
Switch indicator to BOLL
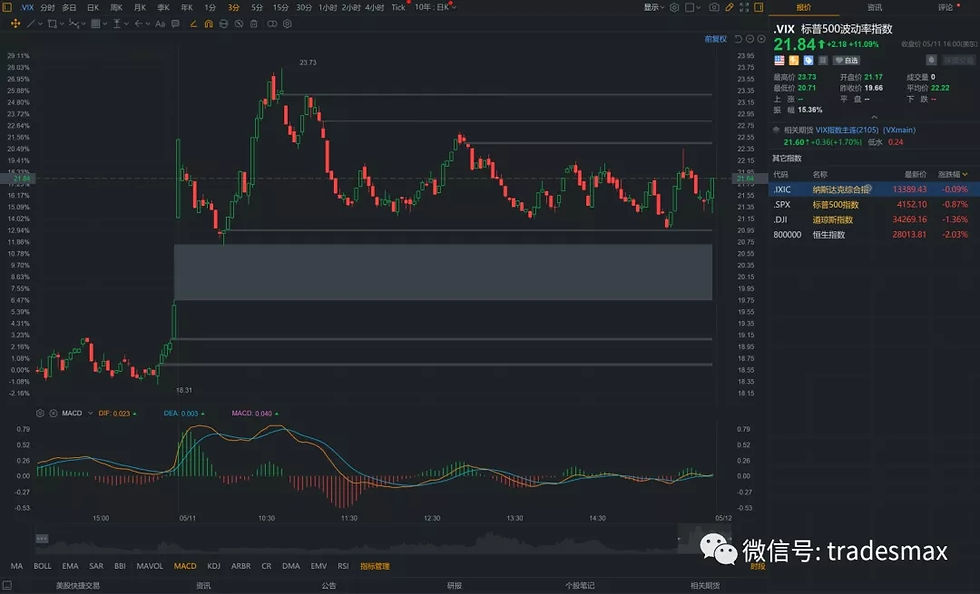42,566
